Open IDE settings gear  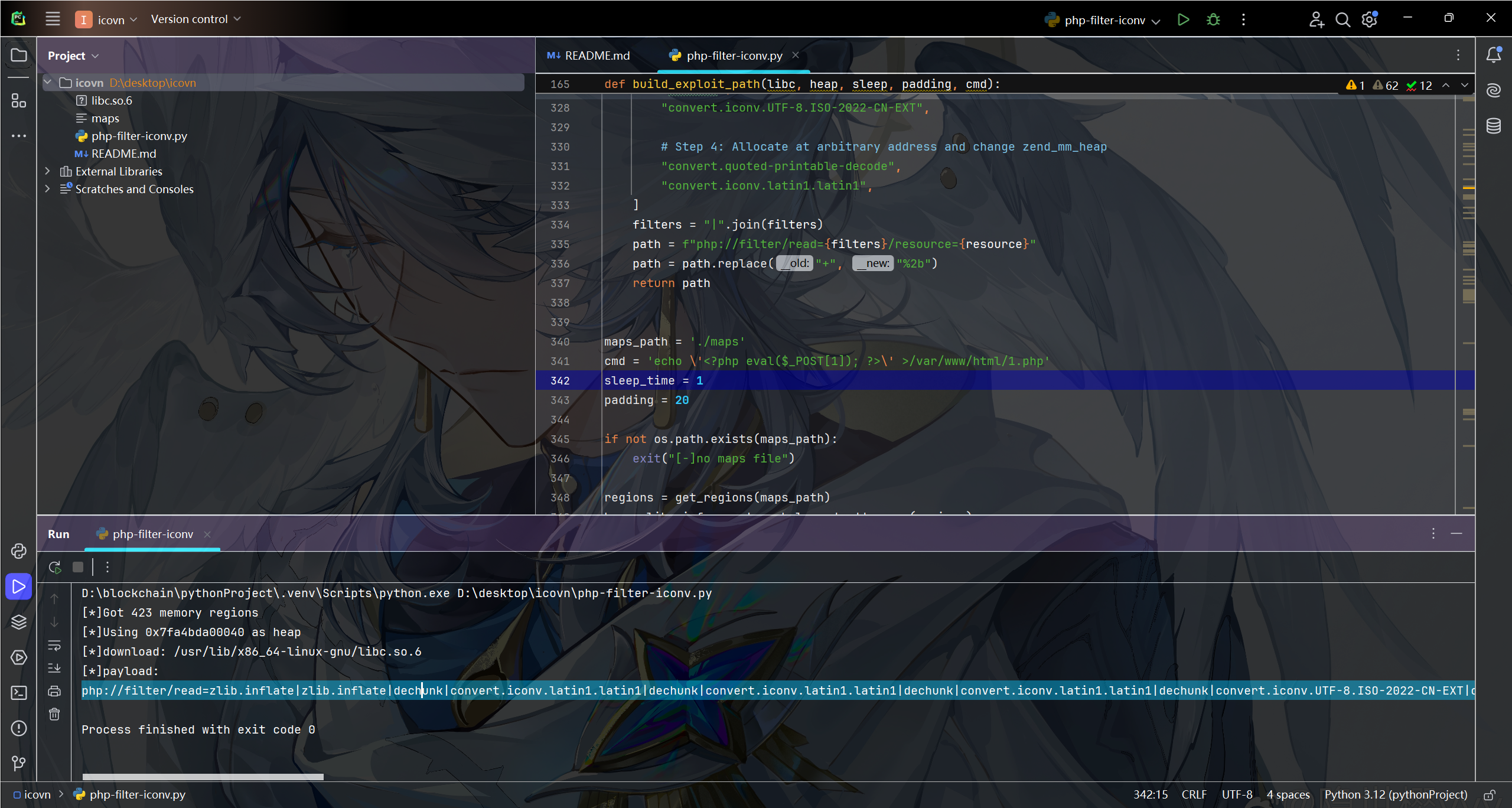pyautogui.click(x=1370, y=19)
